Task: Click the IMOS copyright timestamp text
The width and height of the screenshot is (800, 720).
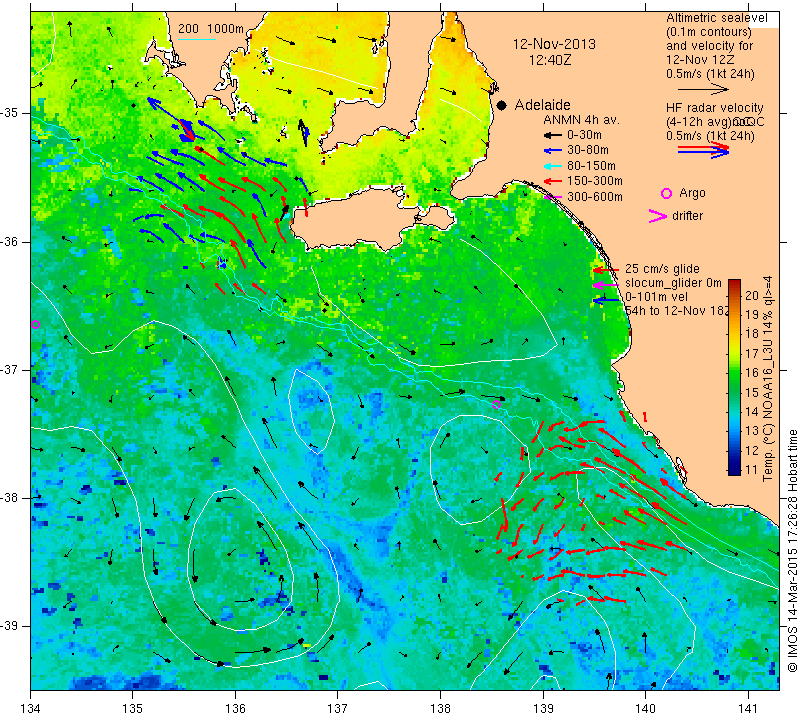Action: (x=792, y=550)
